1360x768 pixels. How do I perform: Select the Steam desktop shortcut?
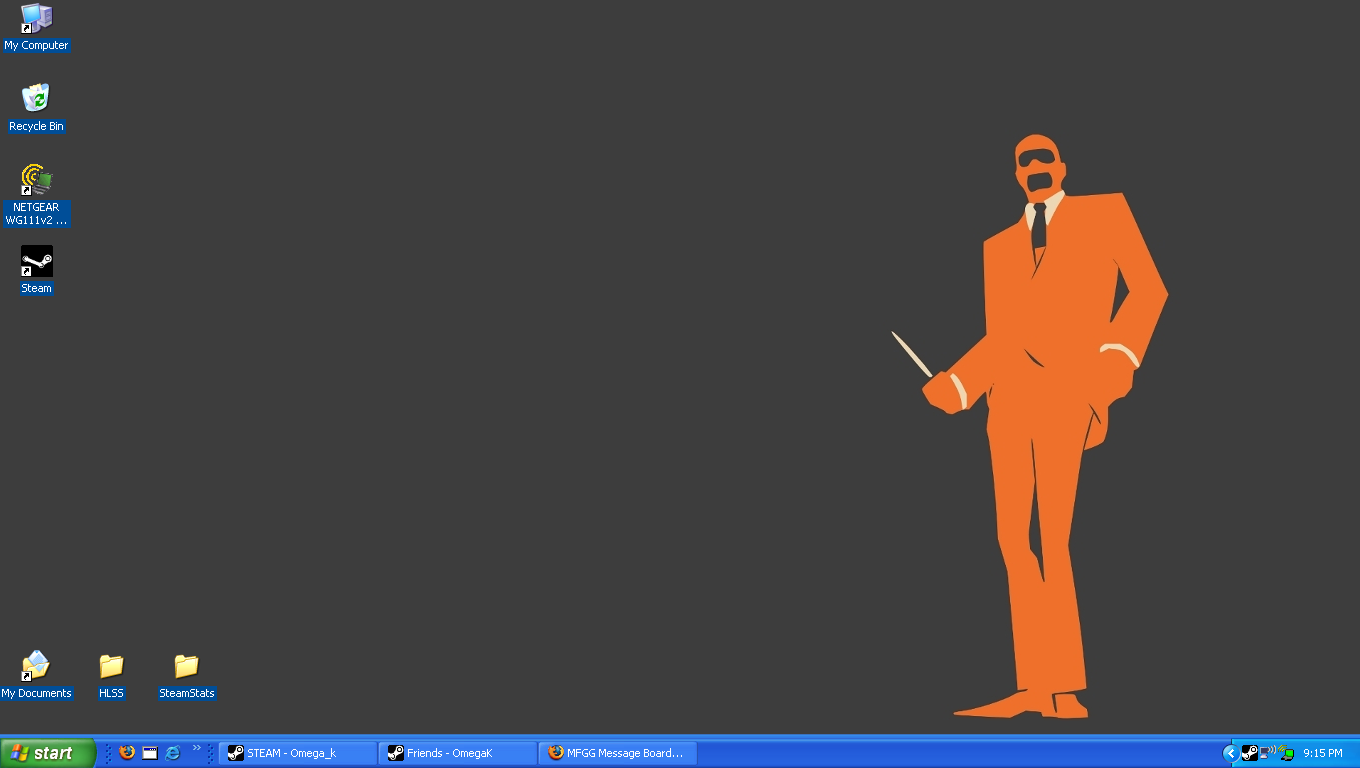coord(37,262)
